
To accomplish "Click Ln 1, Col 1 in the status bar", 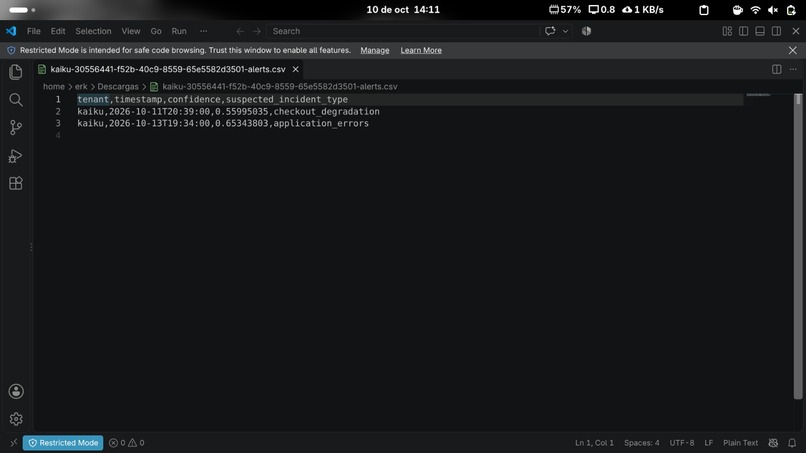I will [x=594, y=443].
